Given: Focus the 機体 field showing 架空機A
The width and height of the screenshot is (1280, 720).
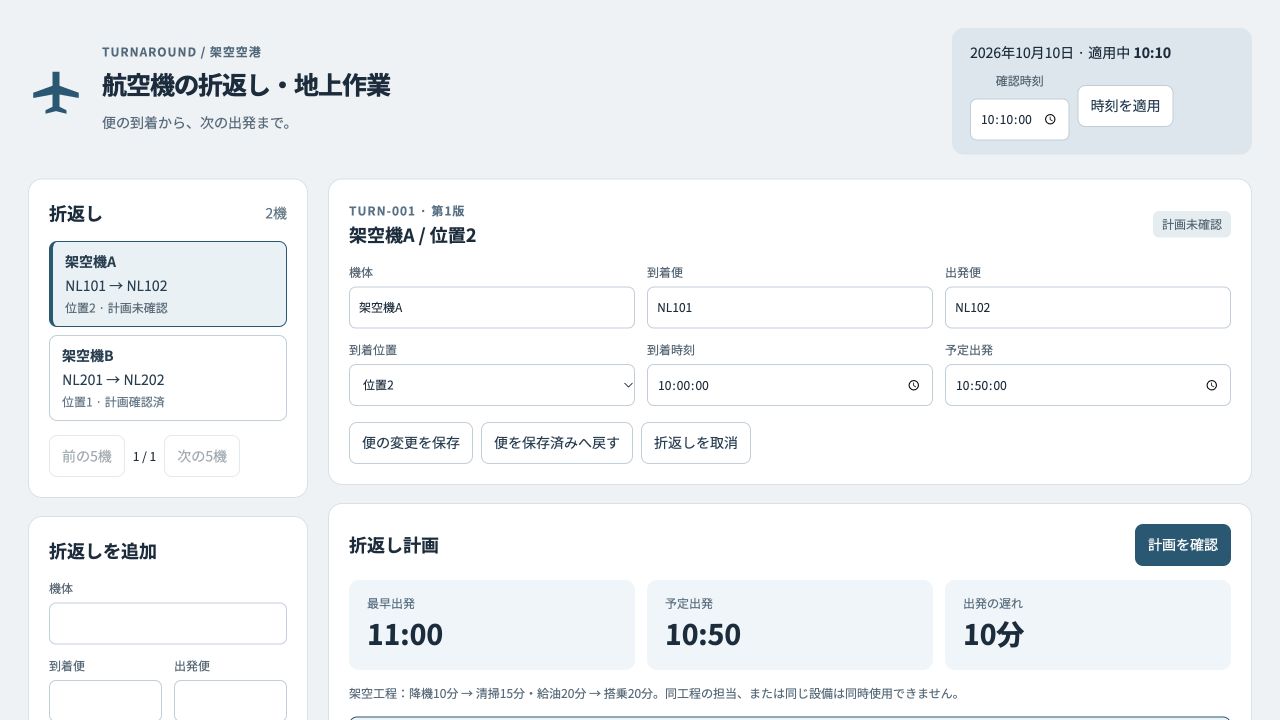Looking at the screenshot, I should tap(492, 308).
